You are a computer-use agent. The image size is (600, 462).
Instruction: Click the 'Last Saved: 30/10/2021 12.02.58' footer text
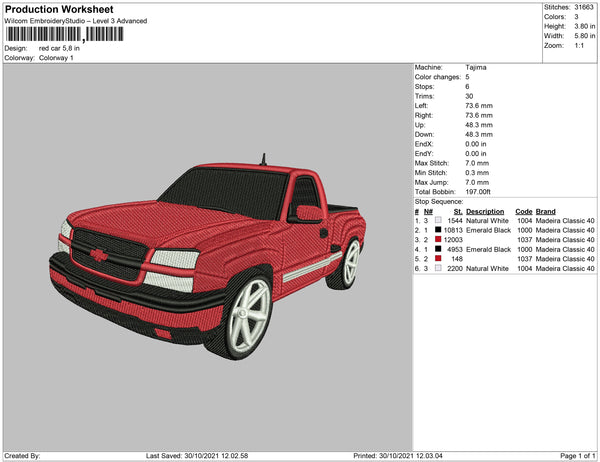tap(197, 456)
